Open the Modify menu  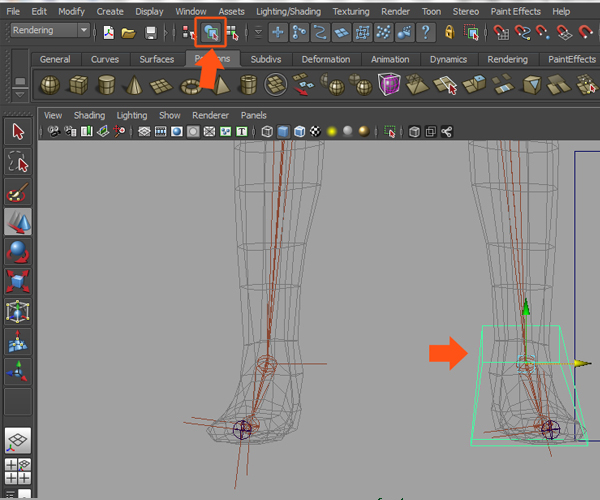pyautogui.click(x=72, y=11)
